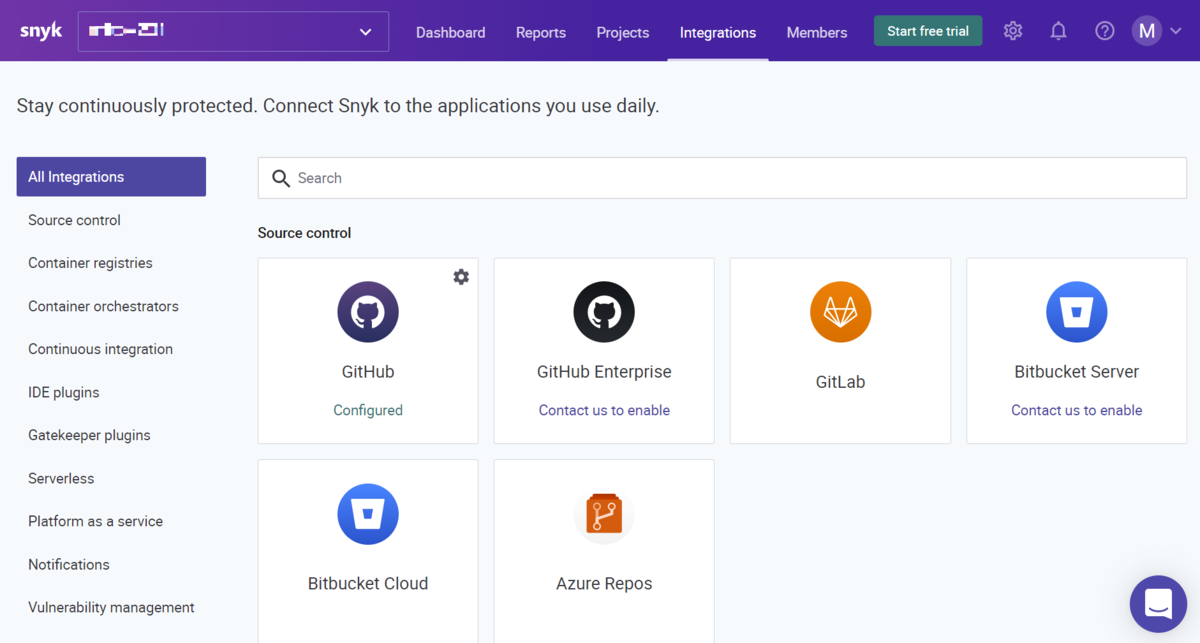The height and width of the screenshot is (643, 1200).
Task: Switch to the Projects tab
Action: tap(623, 32)
